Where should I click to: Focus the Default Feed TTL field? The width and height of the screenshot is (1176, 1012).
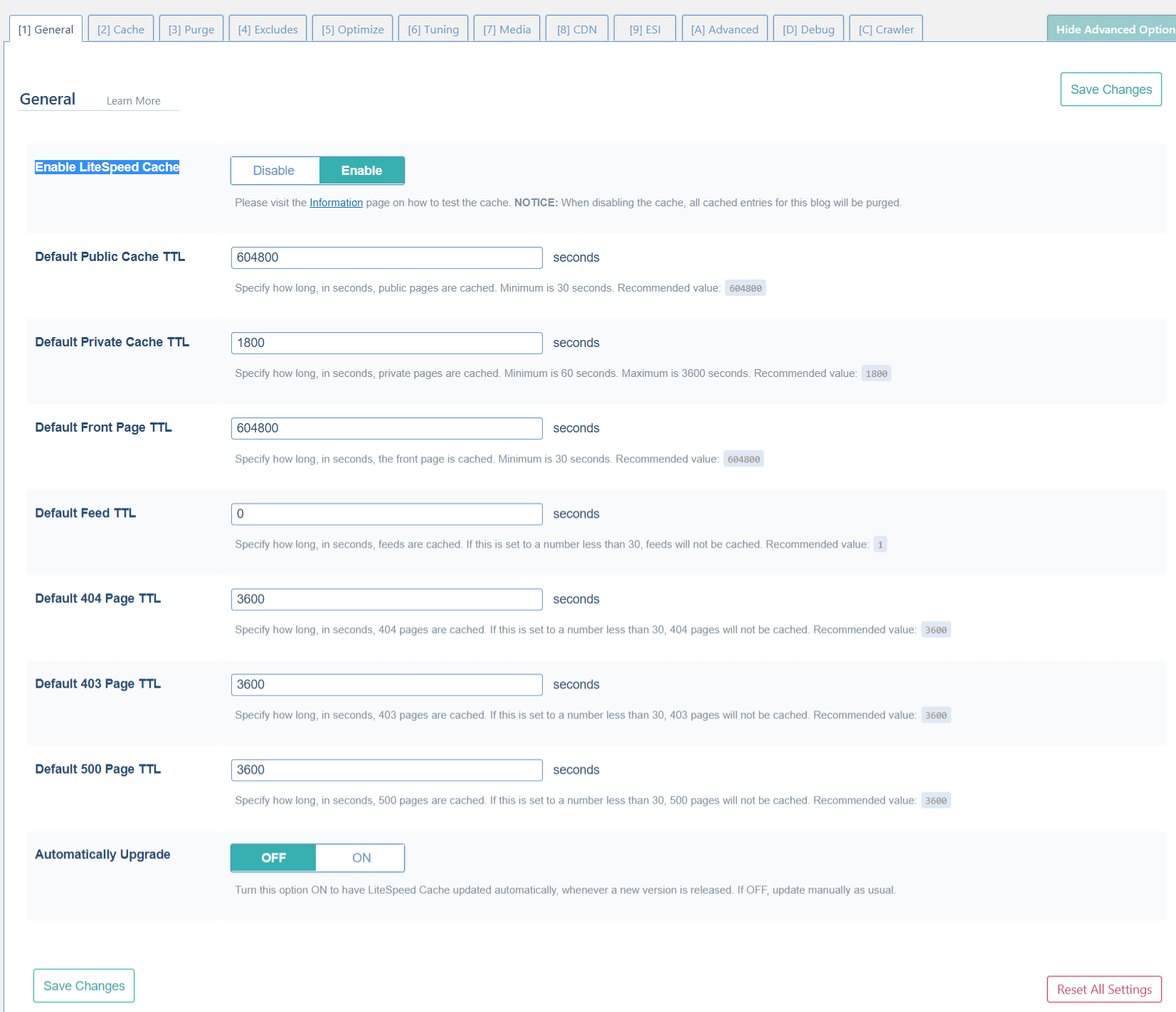[x=386, y=513]
